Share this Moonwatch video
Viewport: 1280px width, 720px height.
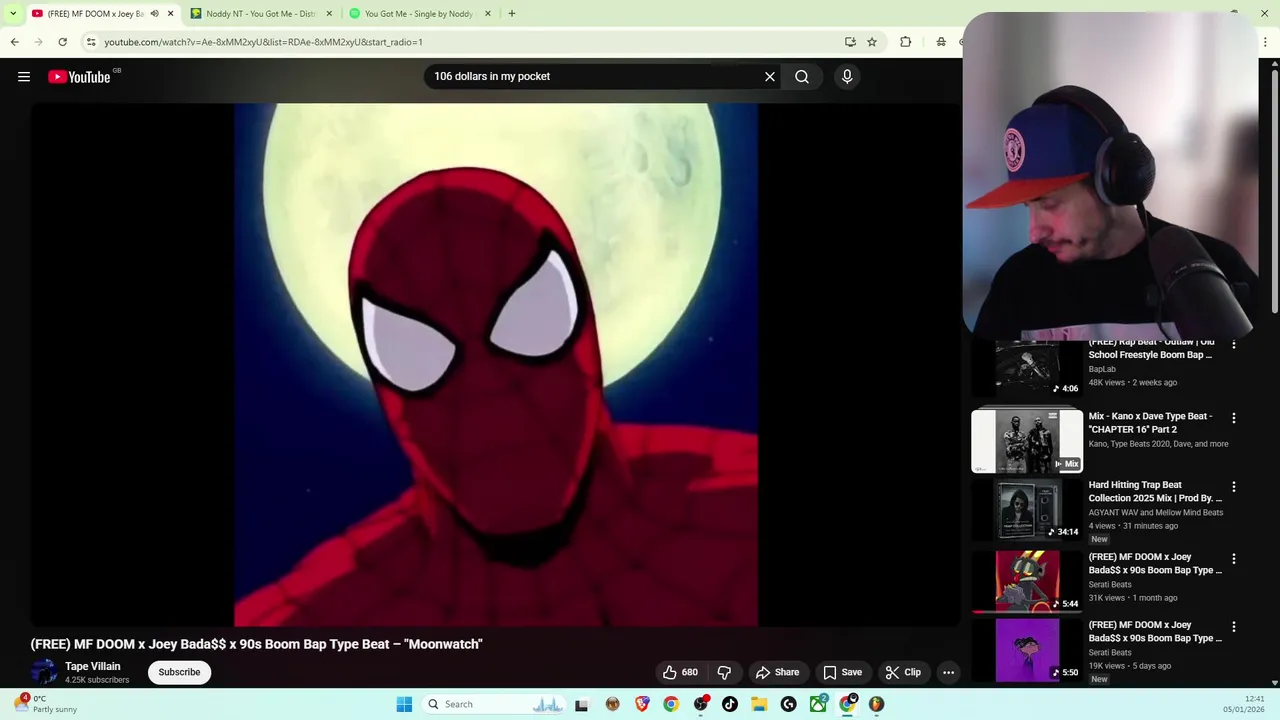point(777,672)
